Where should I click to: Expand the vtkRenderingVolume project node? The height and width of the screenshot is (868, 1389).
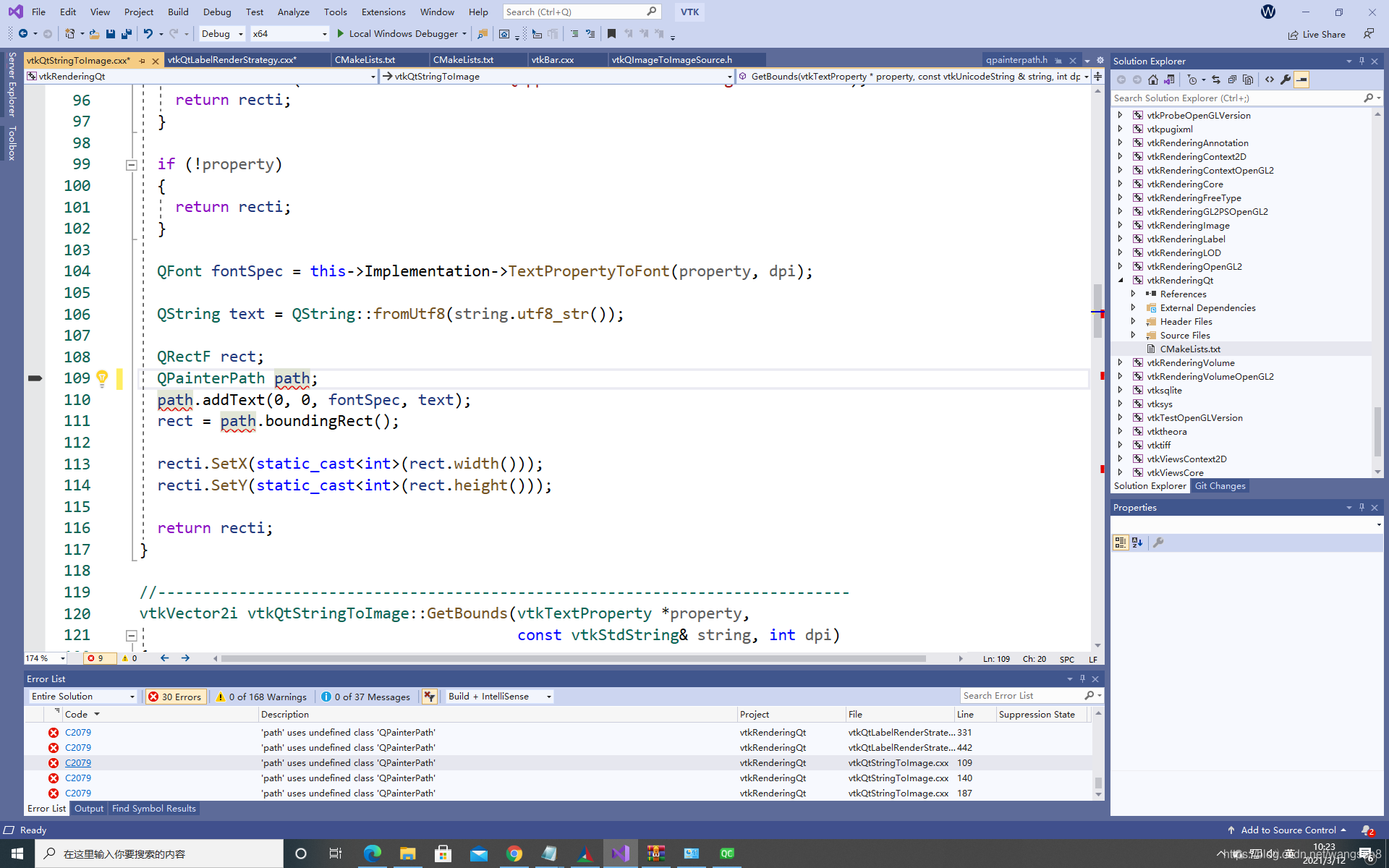(1121, 363)
